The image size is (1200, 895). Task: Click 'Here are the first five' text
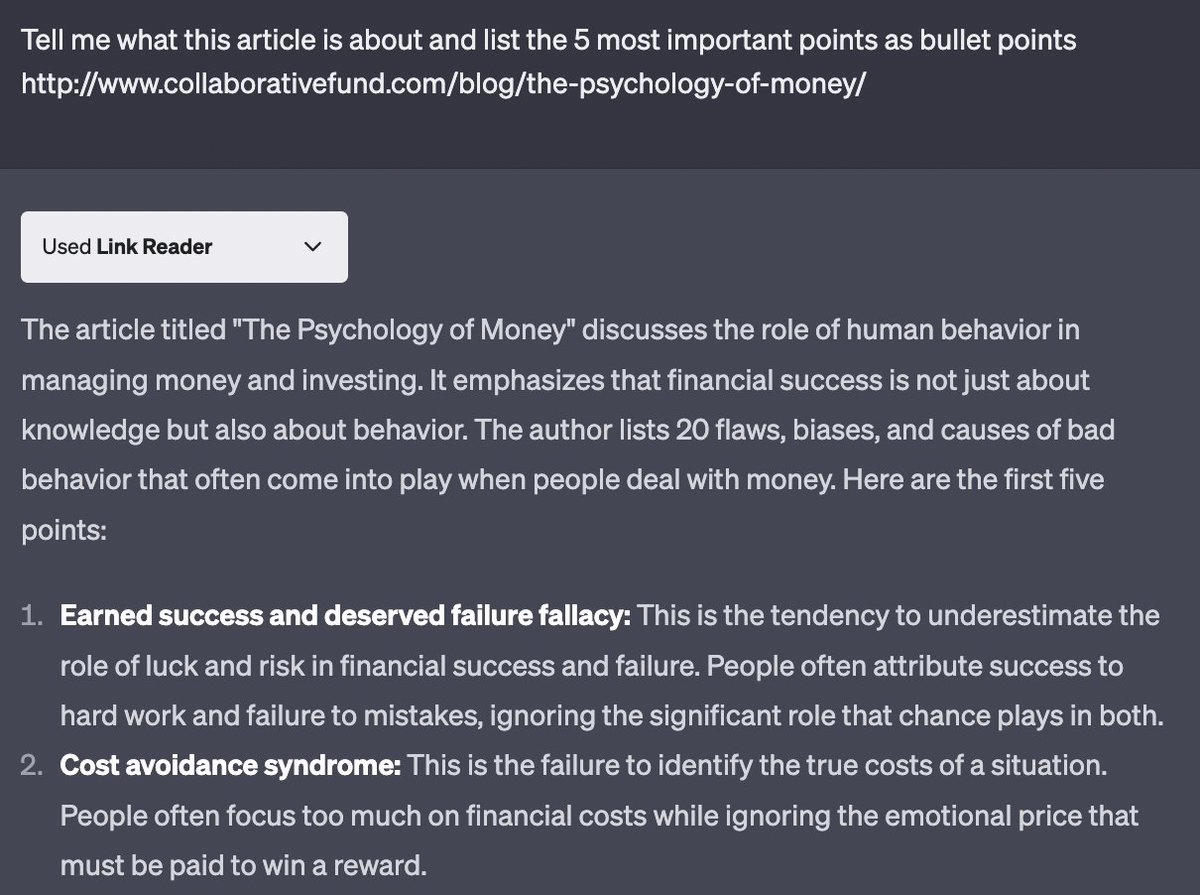click(958, 480)
